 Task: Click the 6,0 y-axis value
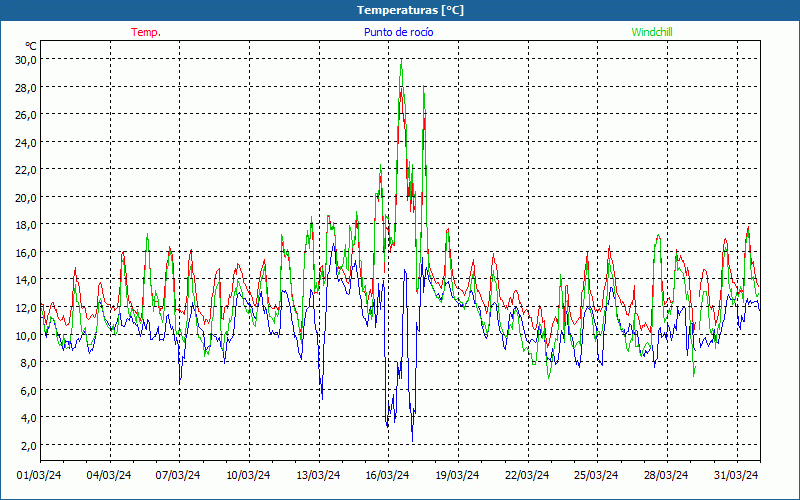(x=29, y=391)
